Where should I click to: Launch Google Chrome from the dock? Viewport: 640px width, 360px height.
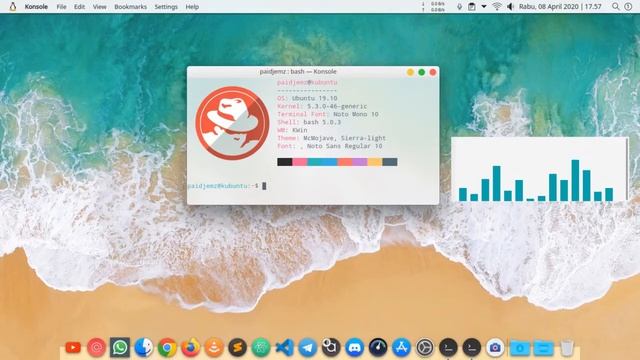point(167,347)
